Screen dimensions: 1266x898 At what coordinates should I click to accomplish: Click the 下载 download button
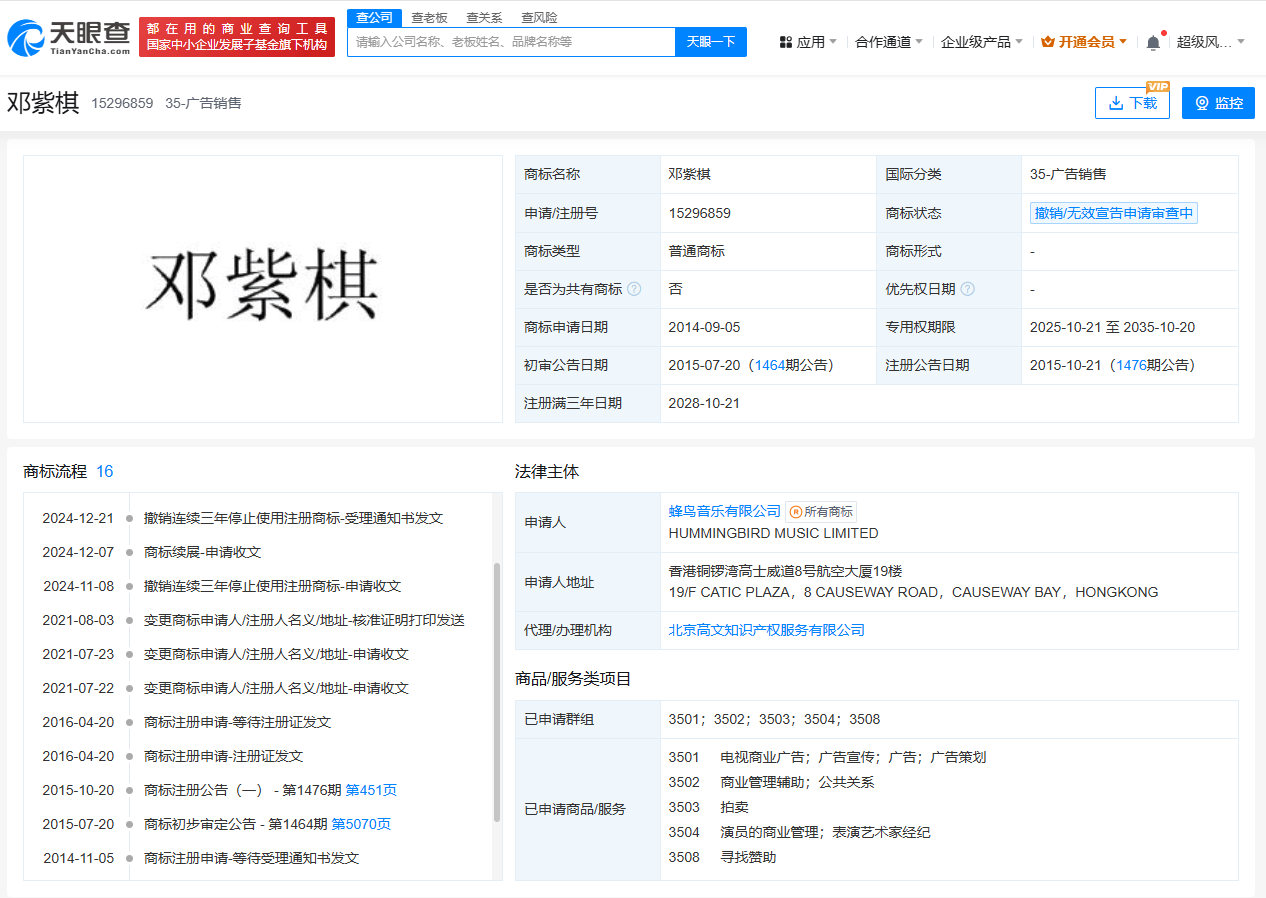1132,103
